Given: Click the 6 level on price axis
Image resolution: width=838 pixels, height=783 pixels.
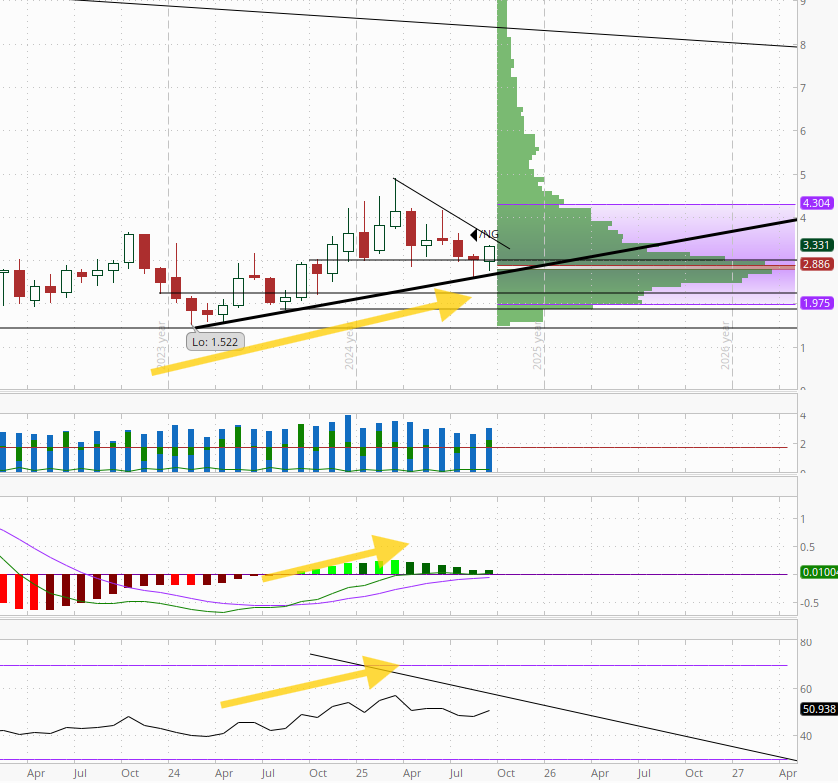Looking at the screenshot, I should tap(803, 131).
